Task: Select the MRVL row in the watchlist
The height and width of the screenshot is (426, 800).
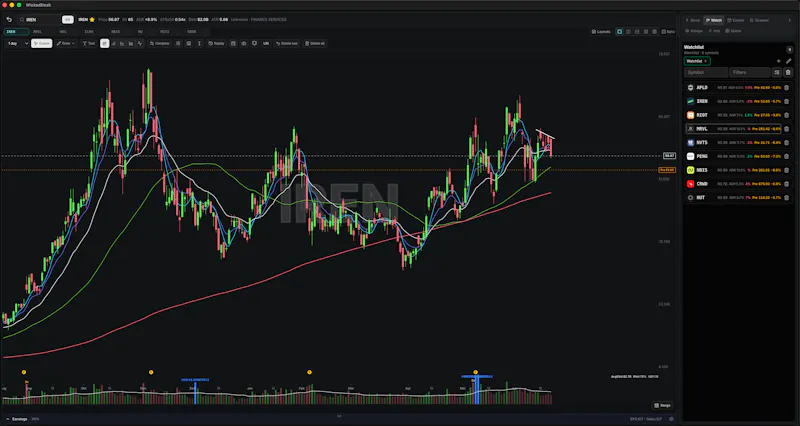Action: coord(738,129)
